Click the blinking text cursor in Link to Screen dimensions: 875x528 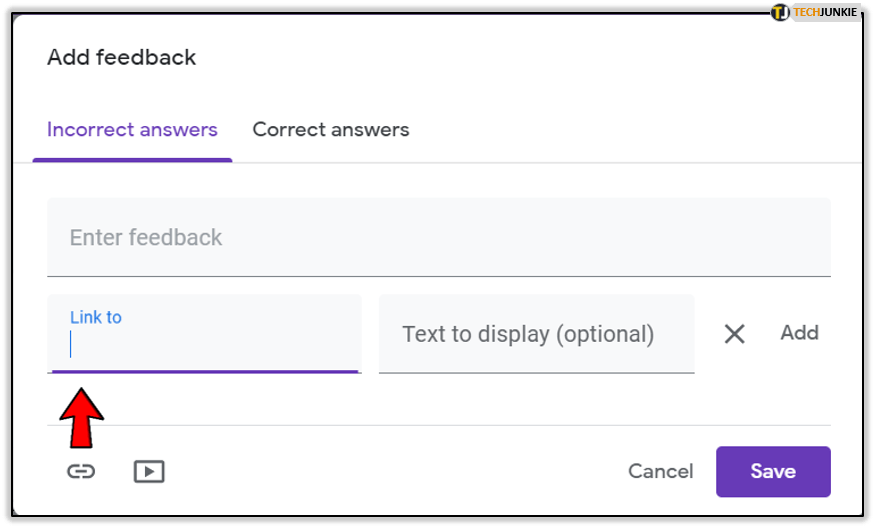click(71, 345)
